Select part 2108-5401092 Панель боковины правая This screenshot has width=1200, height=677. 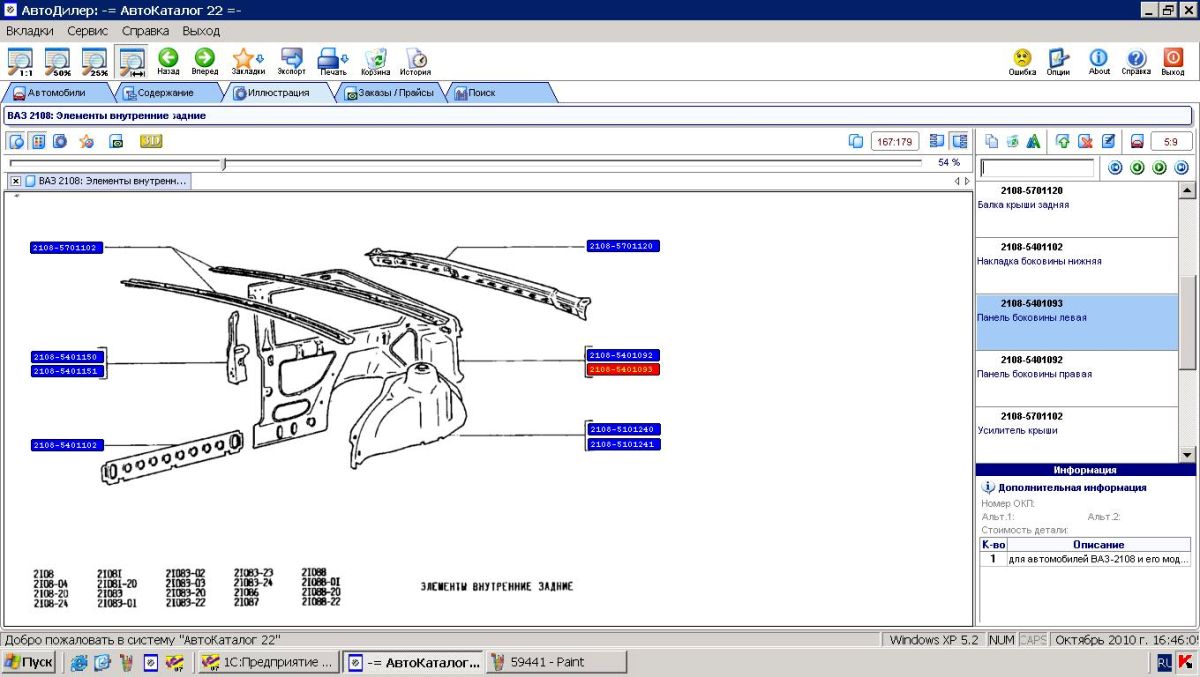tap(1077, 378)
